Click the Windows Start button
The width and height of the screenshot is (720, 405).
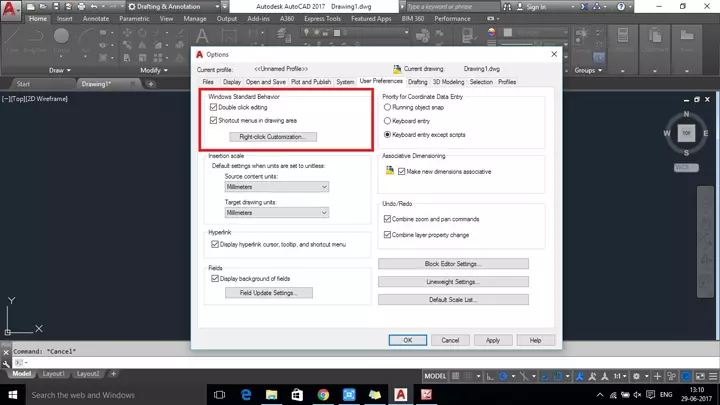click(11, 395)
